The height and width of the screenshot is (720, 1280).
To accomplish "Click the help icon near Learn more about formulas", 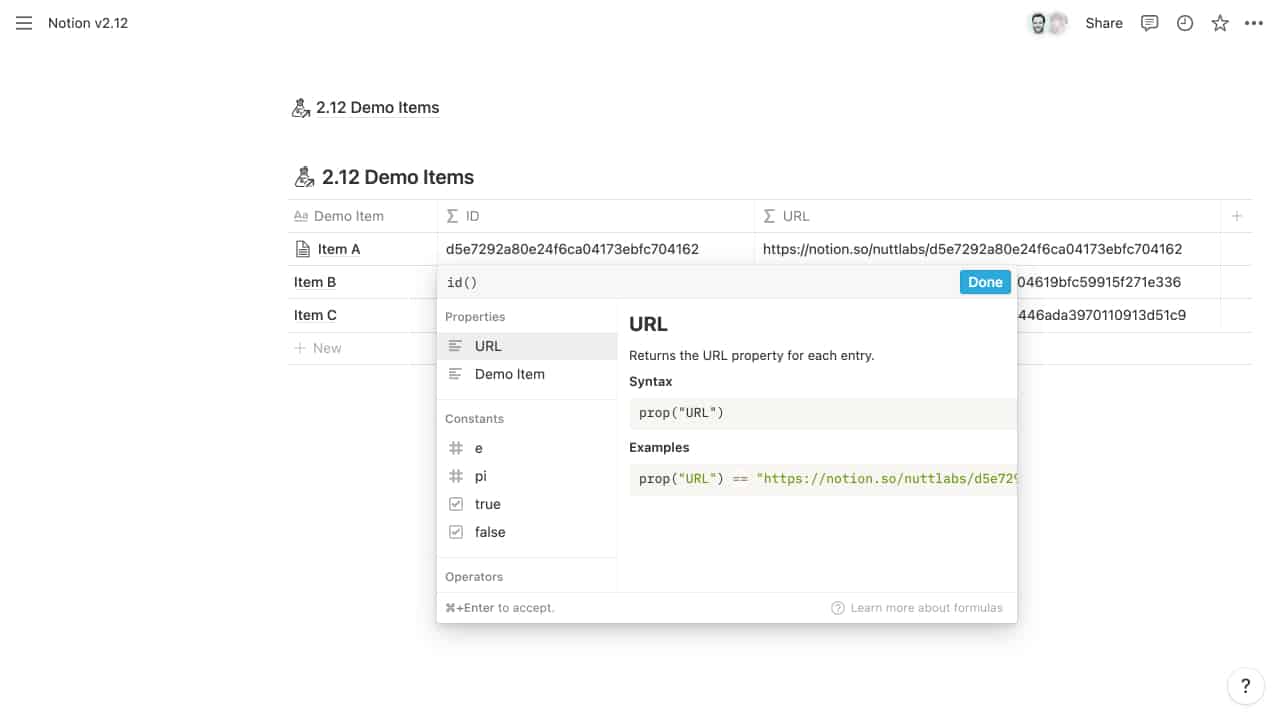I will point(838,608).
